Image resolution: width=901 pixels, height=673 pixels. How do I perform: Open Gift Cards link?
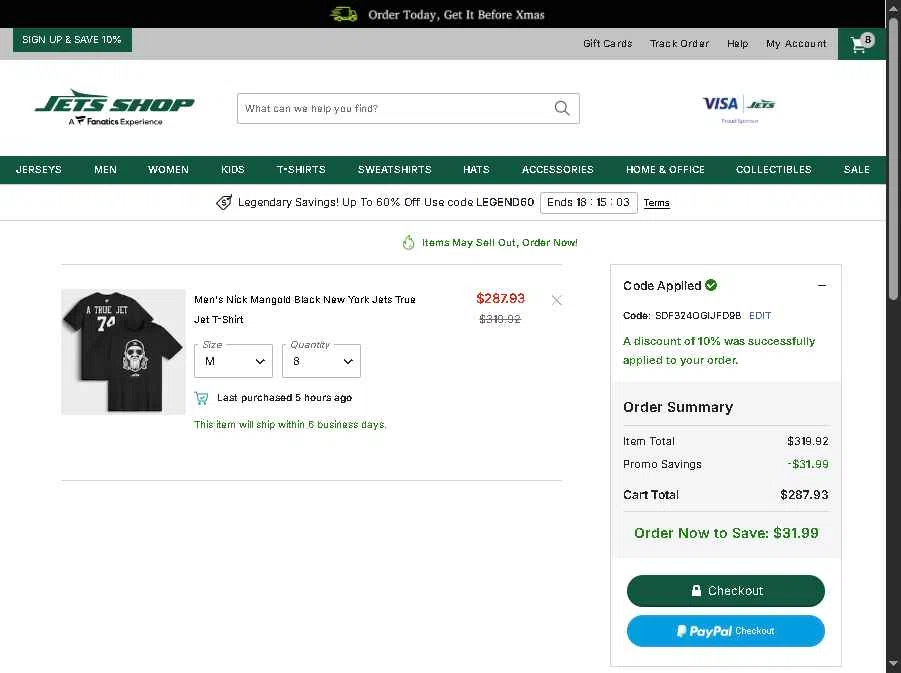(x=607, y=44)
